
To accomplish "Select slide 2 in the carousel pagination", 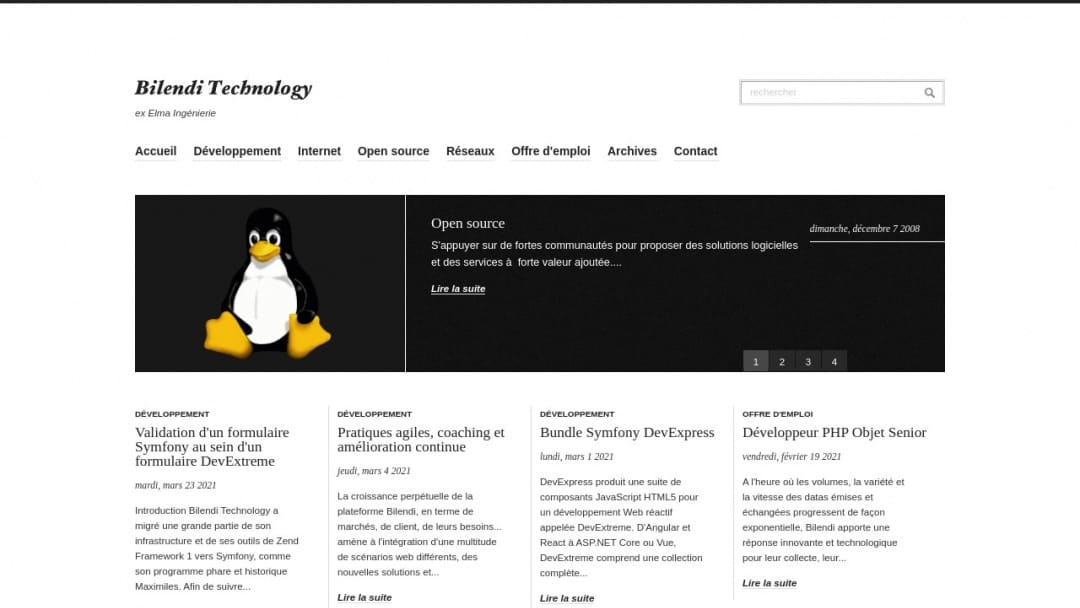I will pyautogui.click(x=782, y=361).
